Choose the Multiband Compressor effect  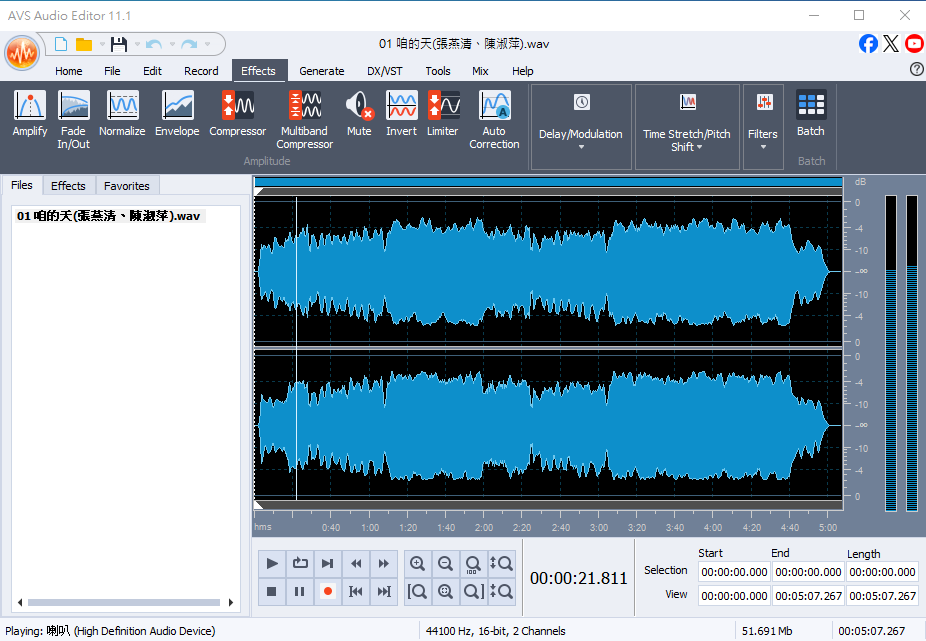tap(304, 119)
